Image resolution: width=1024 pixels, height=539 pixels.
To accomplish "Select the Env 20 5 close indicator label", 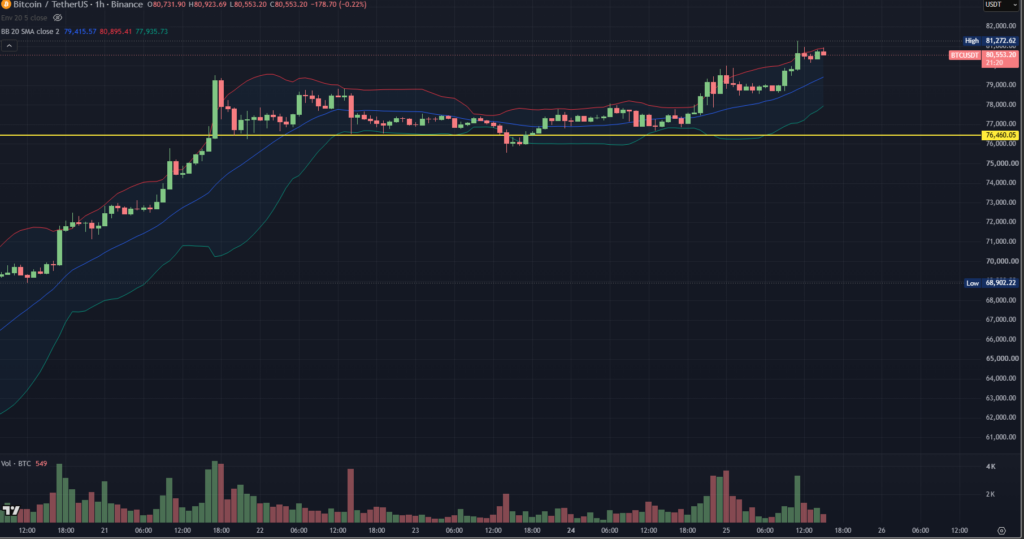I will click(24, 18).
